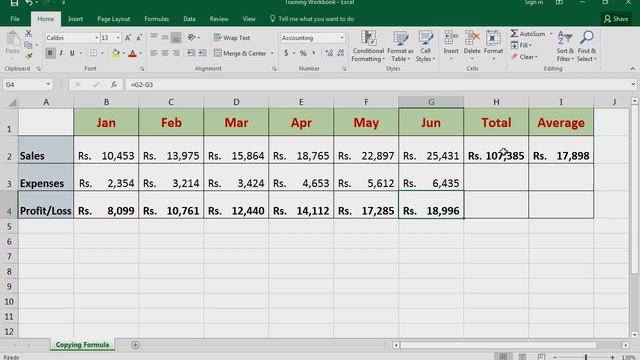Screen dimensions: 640x360
Task: Open the Fill button in Editing group
Action: 521,45
